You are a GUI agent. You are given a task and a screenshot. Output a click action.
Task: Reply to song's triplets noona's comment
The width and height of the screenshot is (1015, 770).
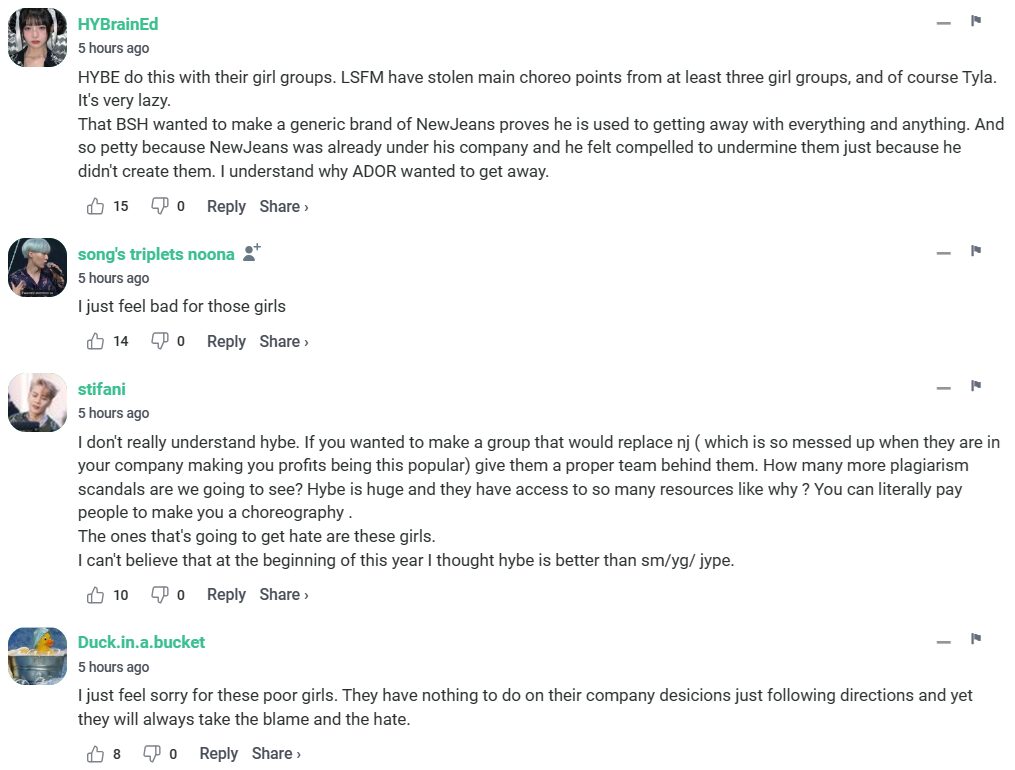pos(226,341)
